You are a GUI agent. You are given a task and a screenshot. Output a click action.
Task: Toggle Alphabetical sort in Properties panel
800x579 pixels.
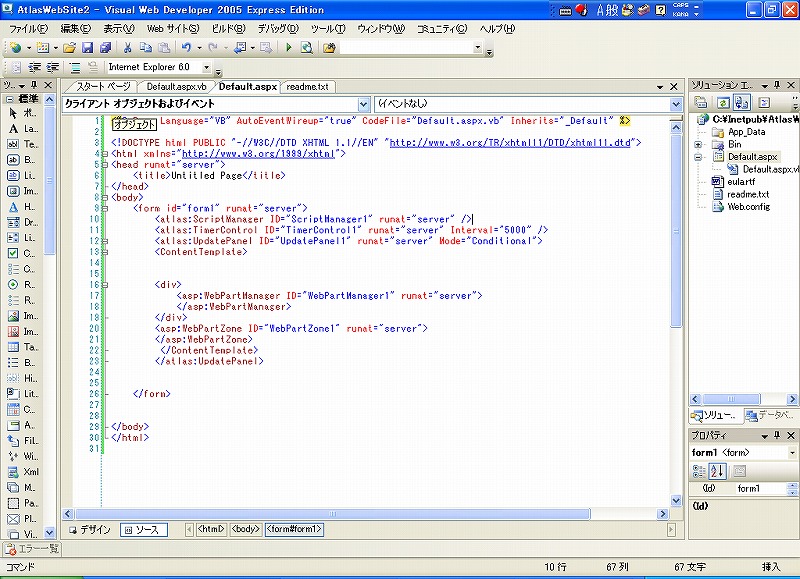[x=717, y=471]
